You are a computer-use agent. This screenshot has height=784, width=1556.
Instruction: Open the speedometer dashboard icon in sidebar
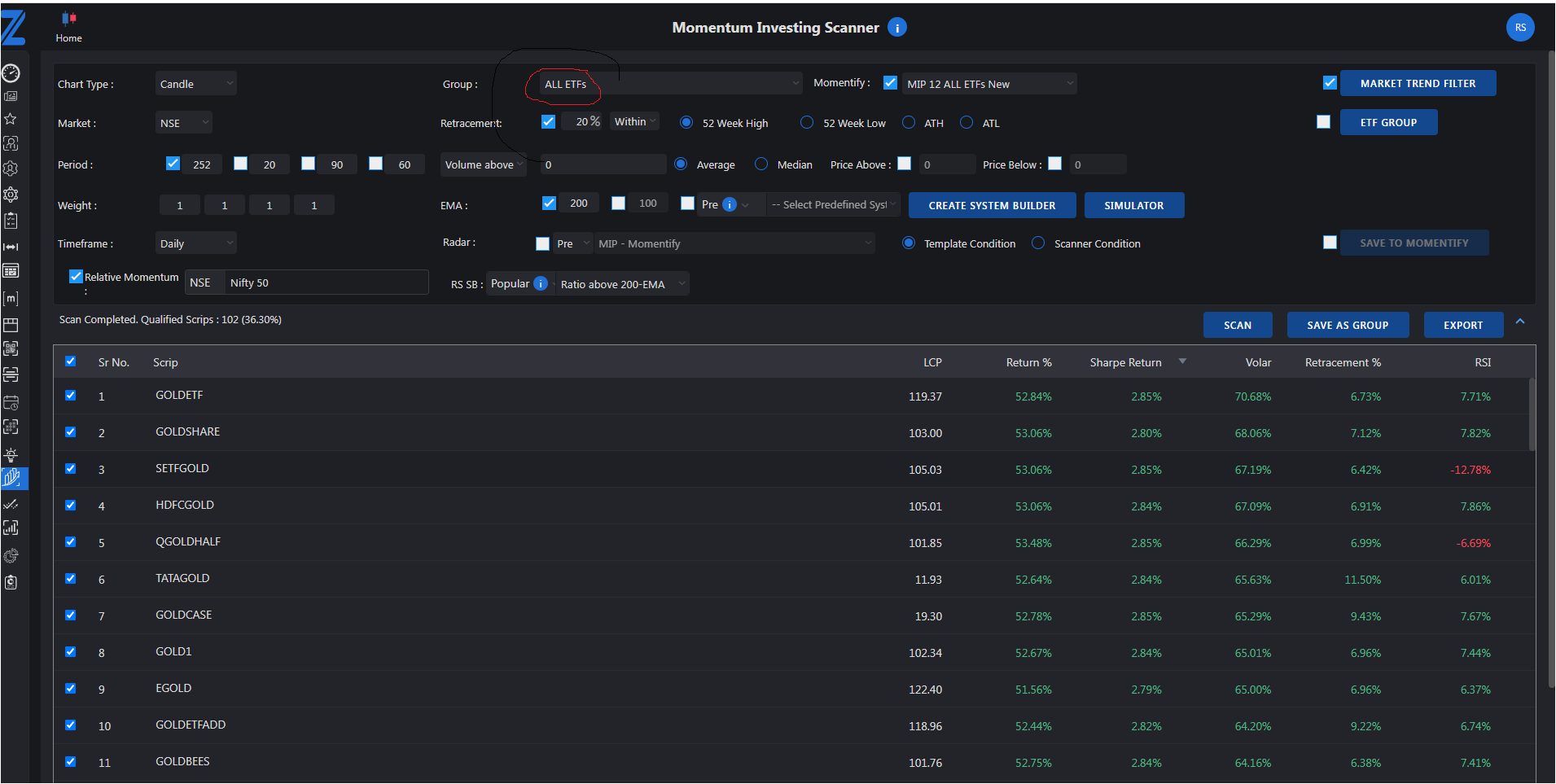(x=11, y=73)
